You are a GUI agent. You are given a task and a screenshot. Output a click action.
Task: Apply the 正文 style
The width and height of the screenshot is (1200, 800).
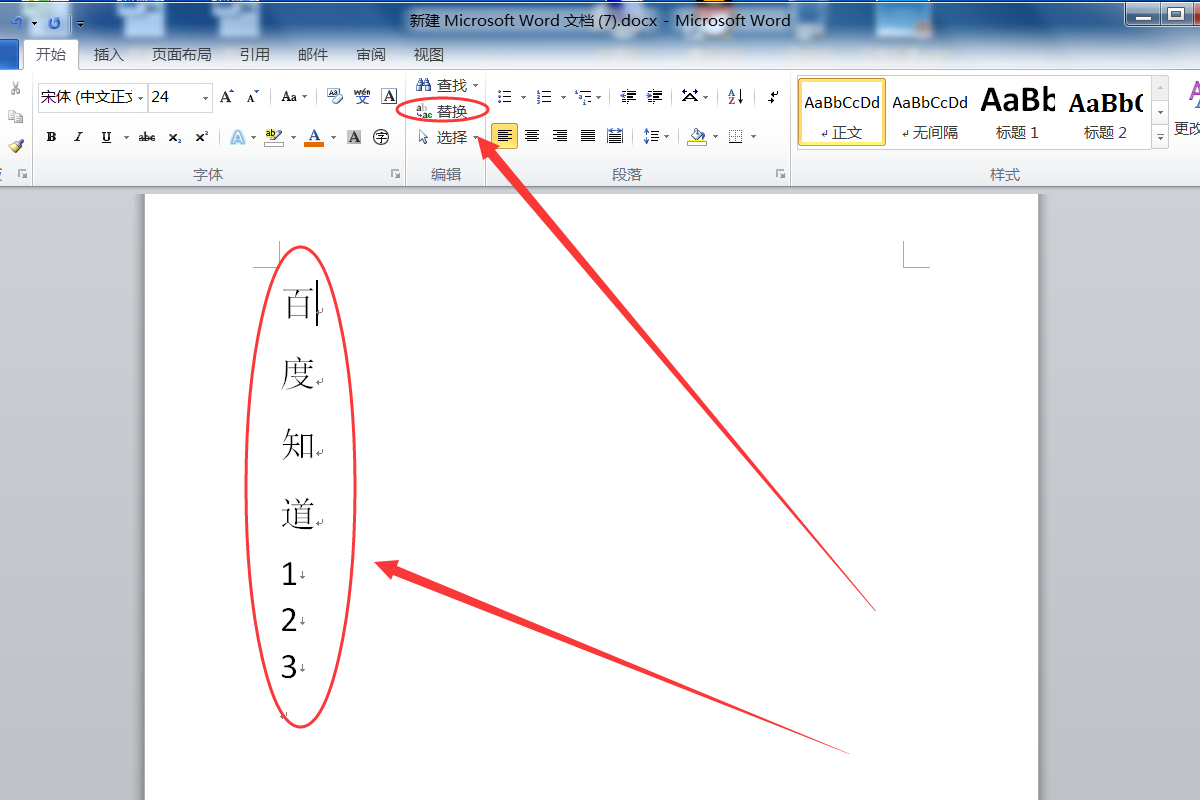click(842, 112)
